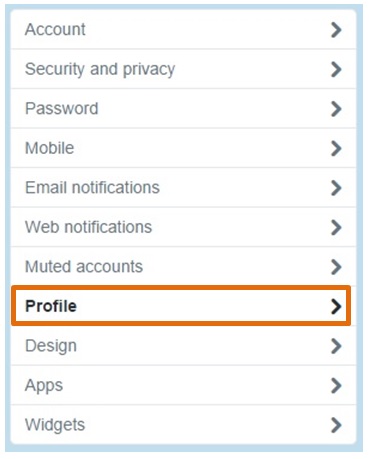Viewport: 369px width, 459px height.
Task: Open Security and privacy settings
Action: tap(184, 69)
